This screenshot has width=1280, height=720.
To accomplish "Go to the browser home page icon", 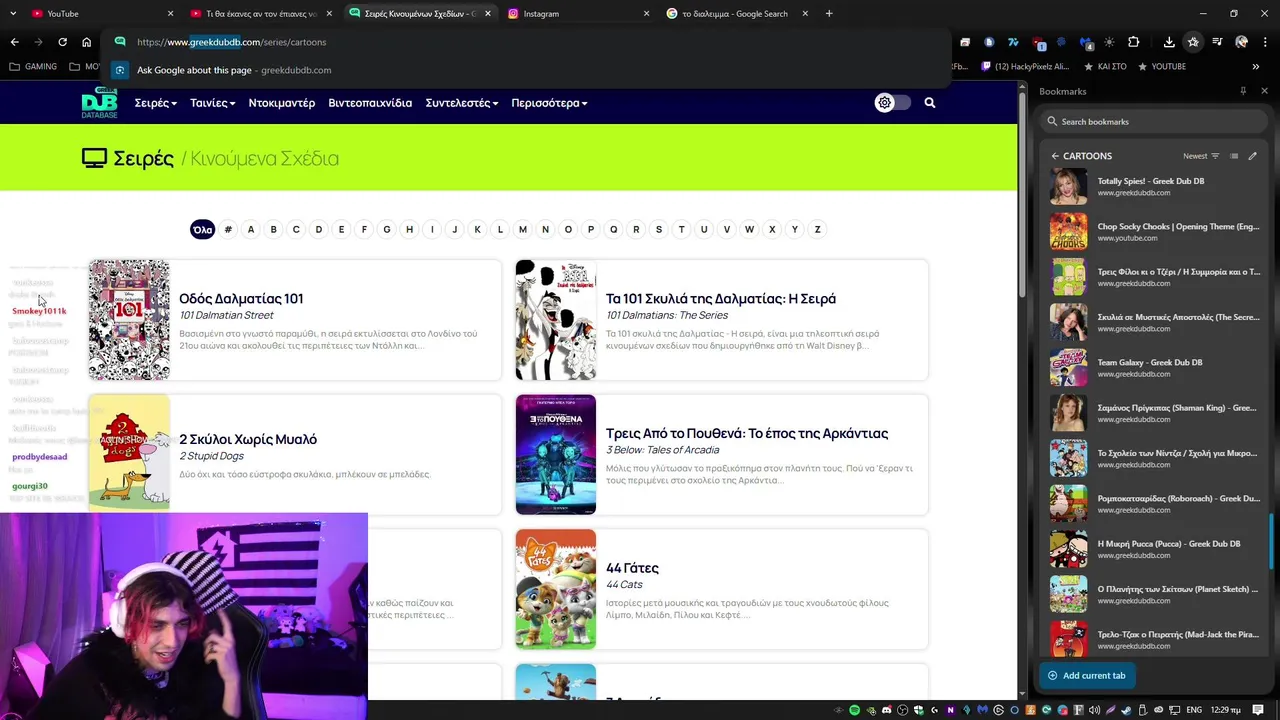I will tap(86, 42).
